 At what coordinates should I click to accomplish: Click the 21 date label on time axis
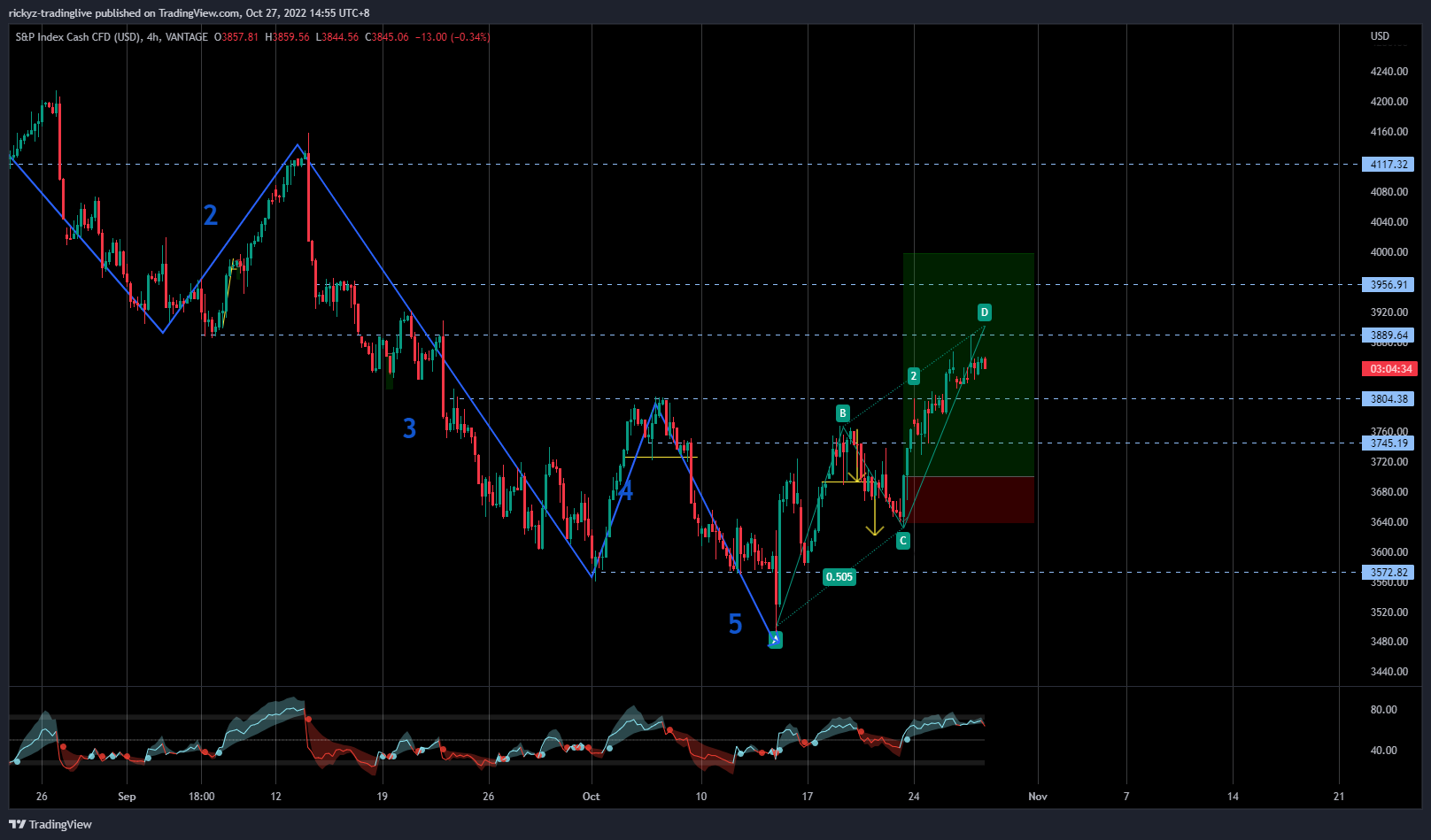point(1339,797)
